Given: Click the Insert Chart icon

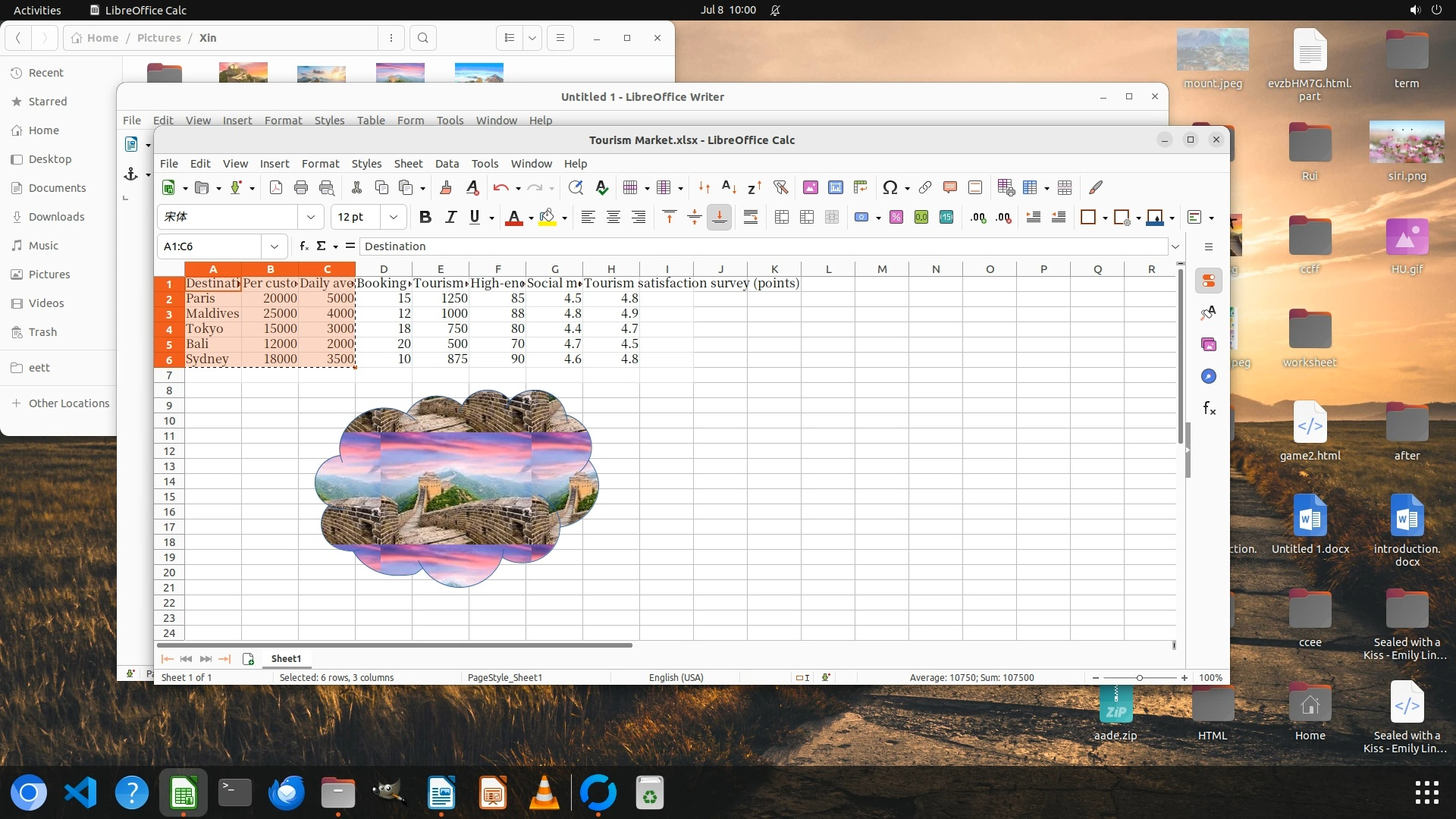Looking at the screenshot, I should click(x=835, y=187).
